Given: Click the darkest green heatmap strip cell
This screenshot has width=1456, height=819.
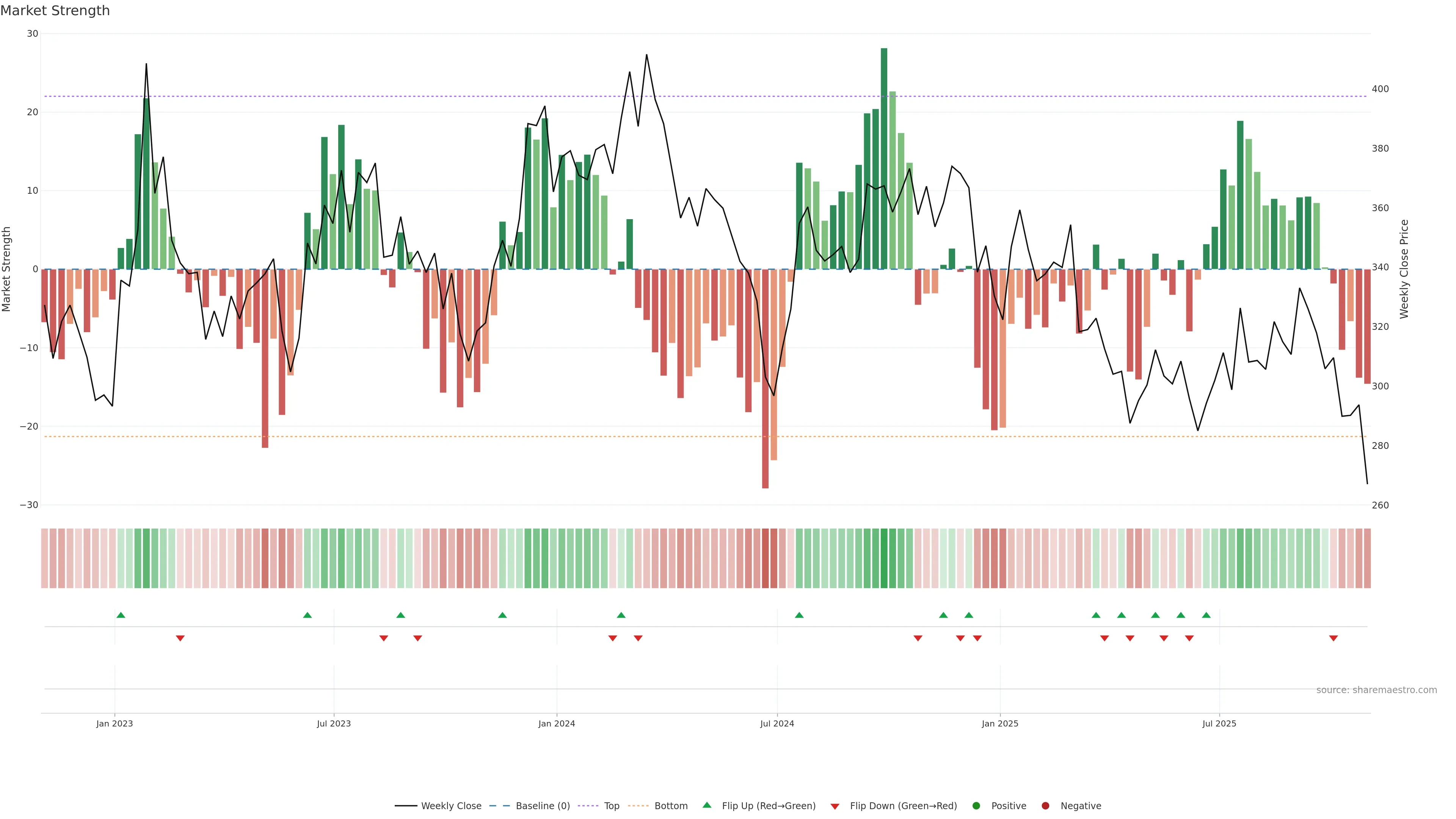Looking at the screenshot, I should click(884, 559).
